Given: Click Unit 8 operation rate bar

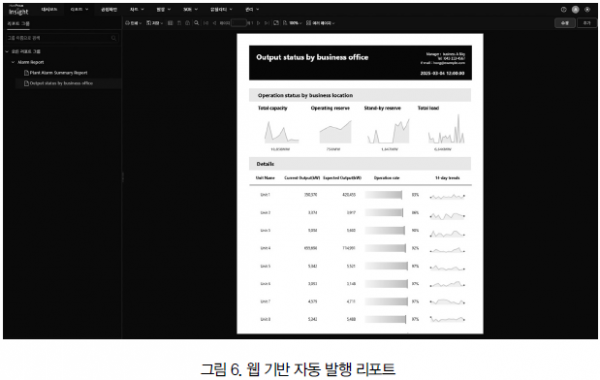Looking at the screenshot, I should (x=385, y=319).
